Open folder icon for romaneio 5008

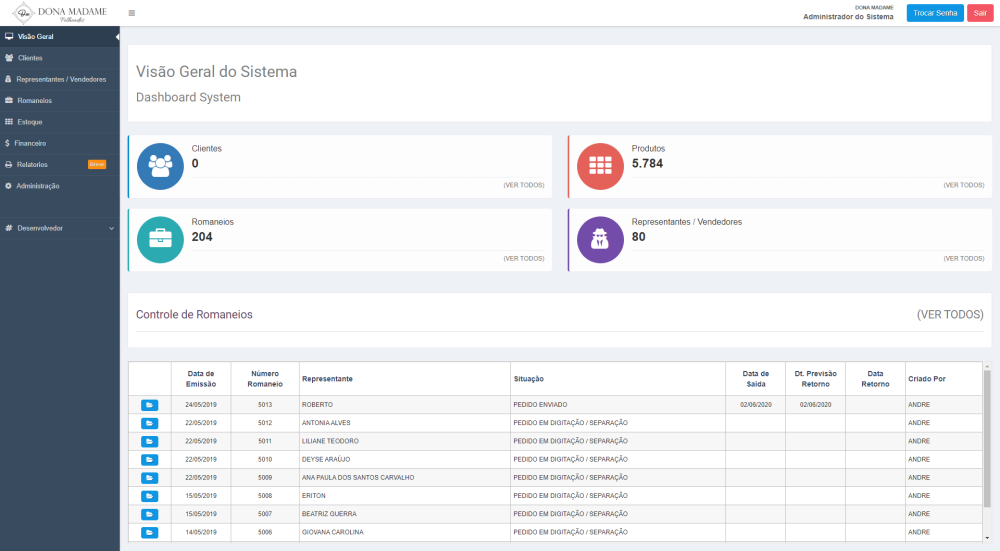149,496
